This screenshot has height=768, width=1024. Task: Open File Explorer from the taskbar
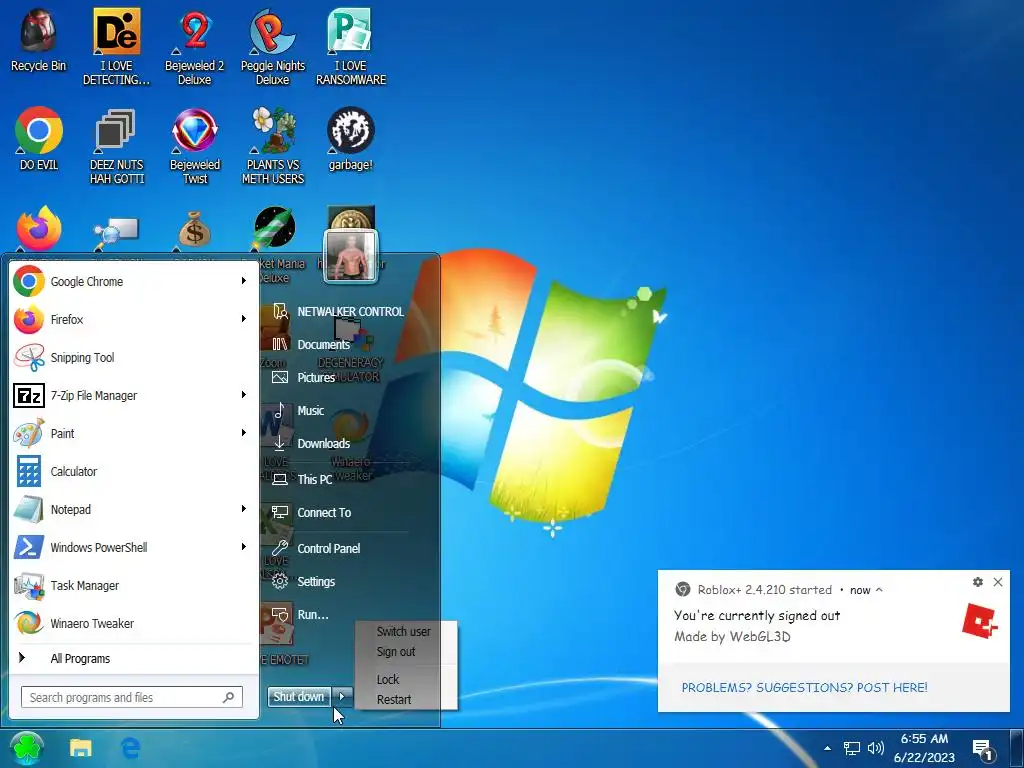pyautogui.click(x=81, y=748)
